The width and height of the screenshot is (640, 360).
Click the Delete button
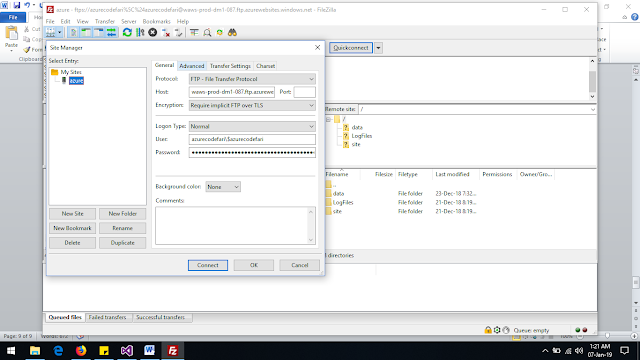click(x=73, y=243)
